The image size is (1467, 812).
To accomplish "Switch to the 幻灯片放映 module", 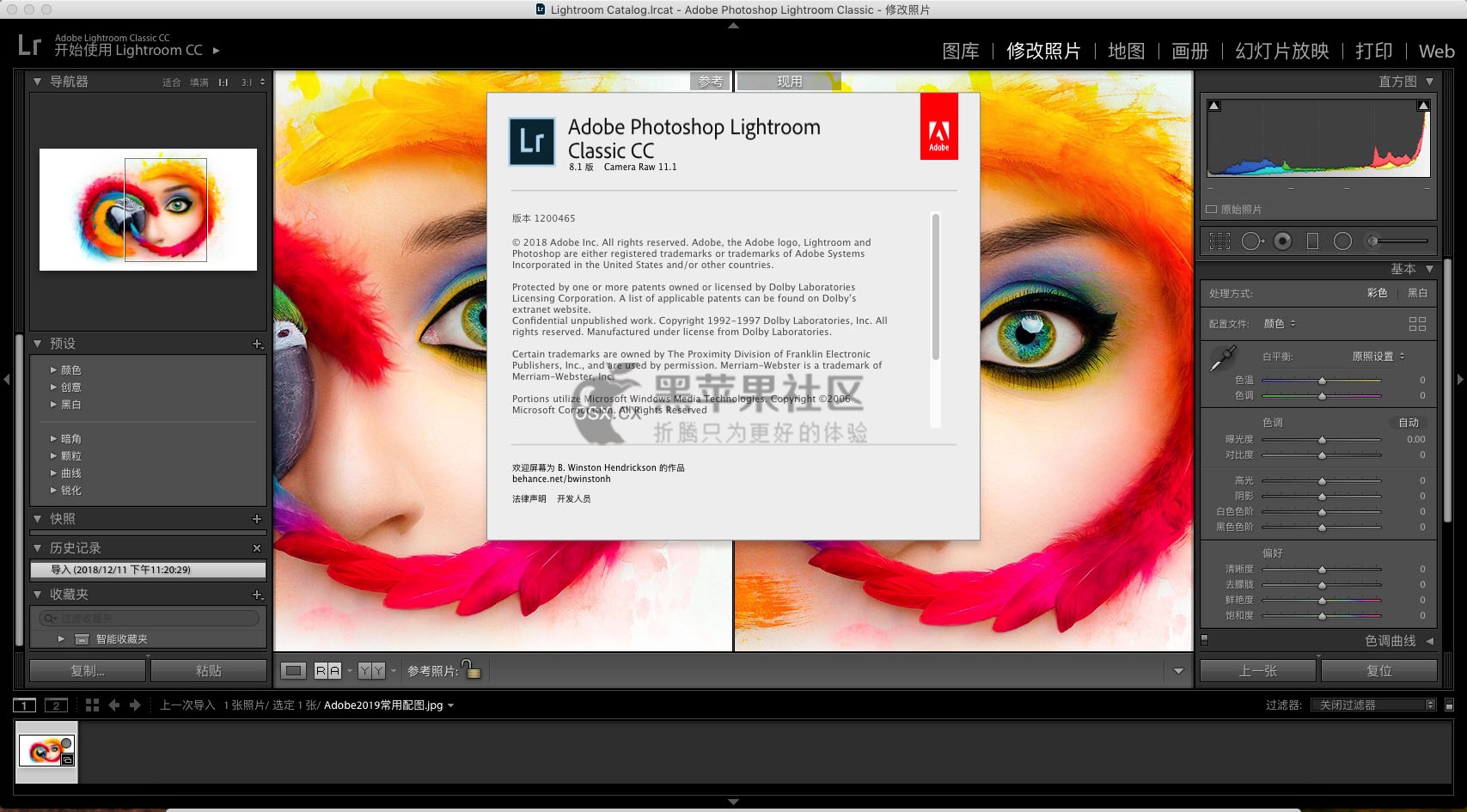I will coord(1282,51).
